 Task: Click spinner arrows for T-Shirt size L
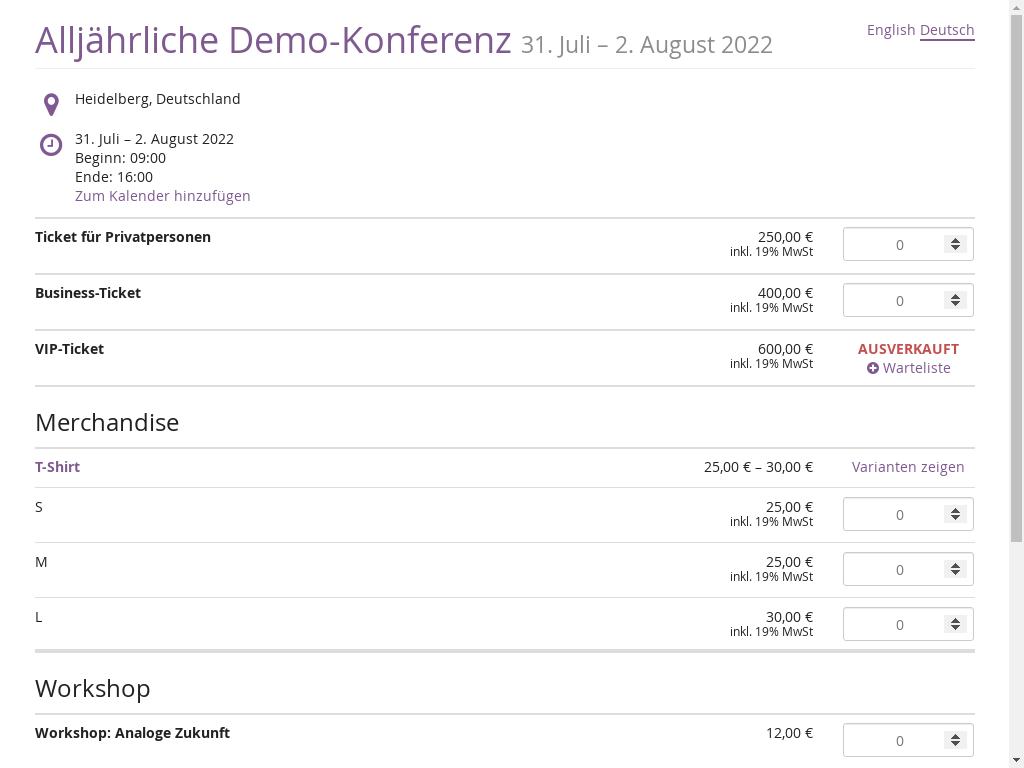[955, 624]
